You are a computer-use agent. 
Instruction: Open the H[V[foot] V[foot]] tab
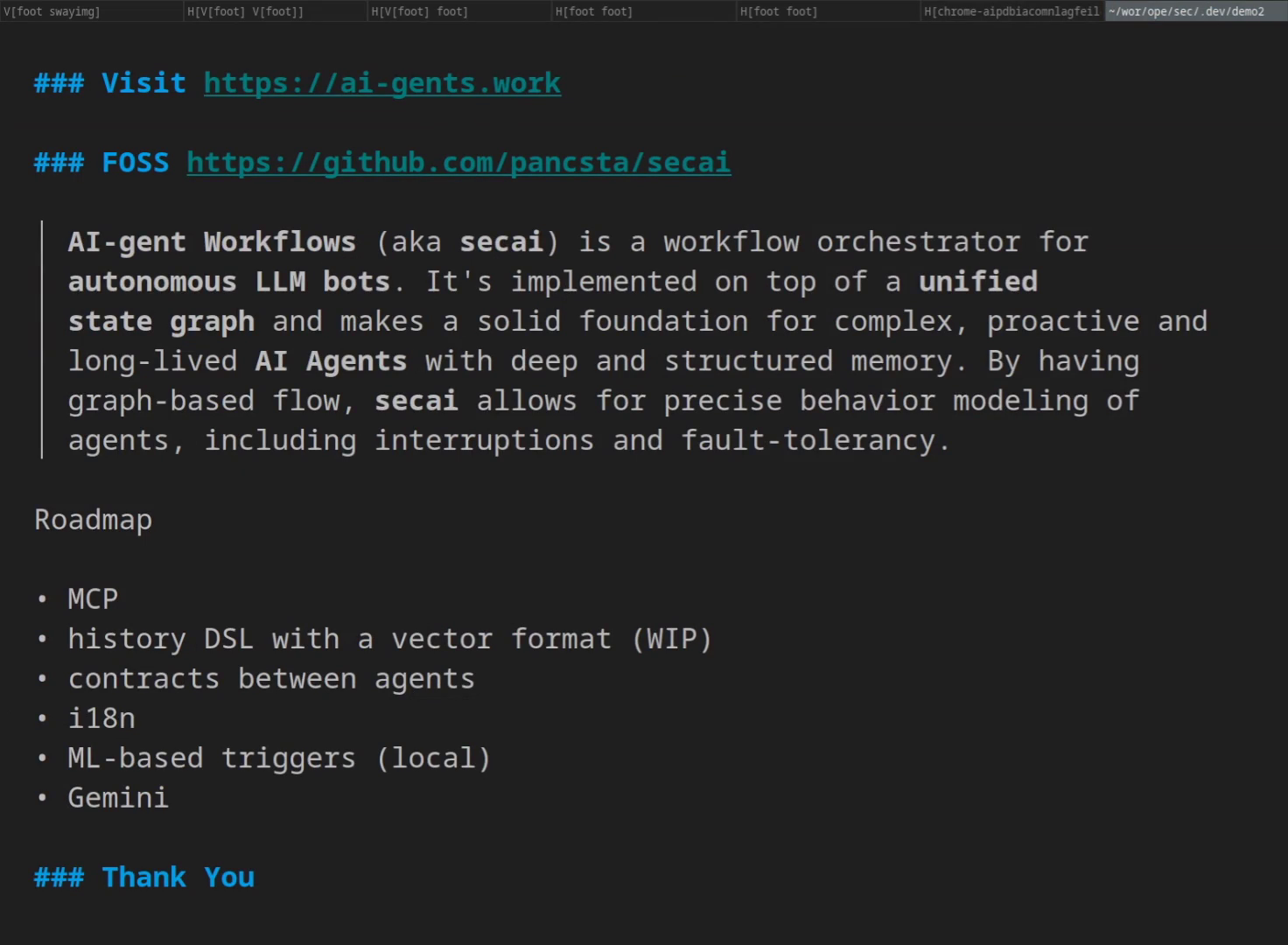pyautogui.click(x=245, y=11)
